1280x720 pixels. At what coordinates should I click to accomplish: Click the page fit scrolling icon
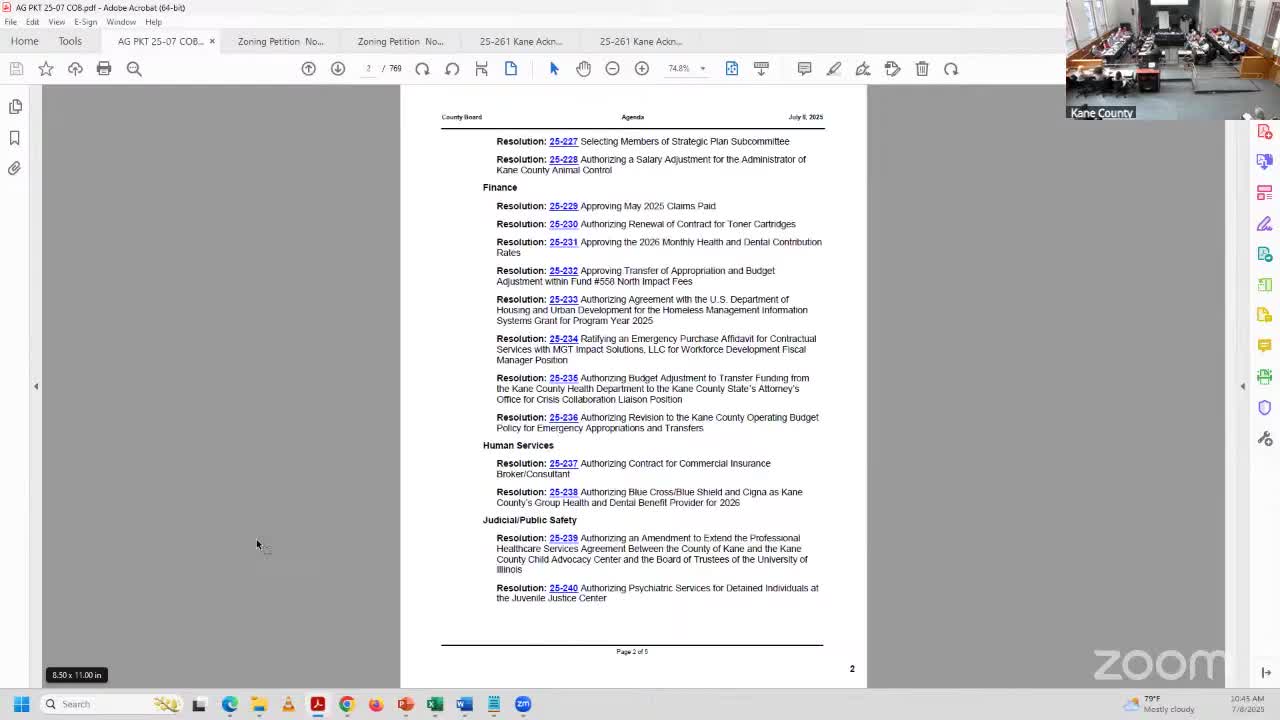pyautogui.click(x=481, y=68)
